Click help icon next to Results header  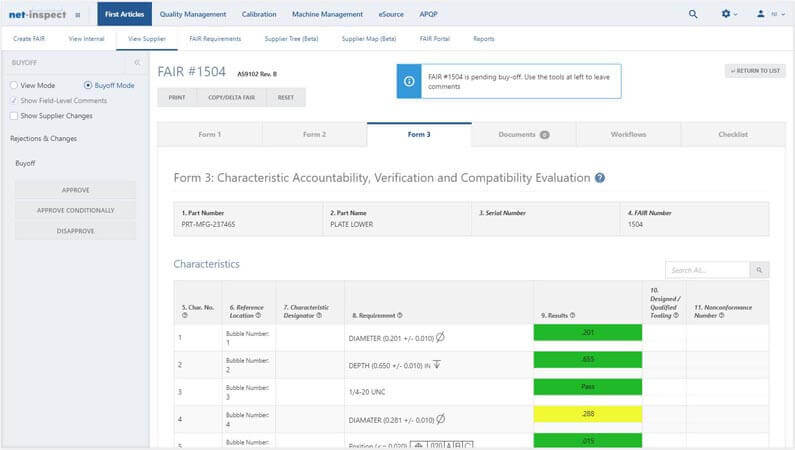[x=572, y=315]
